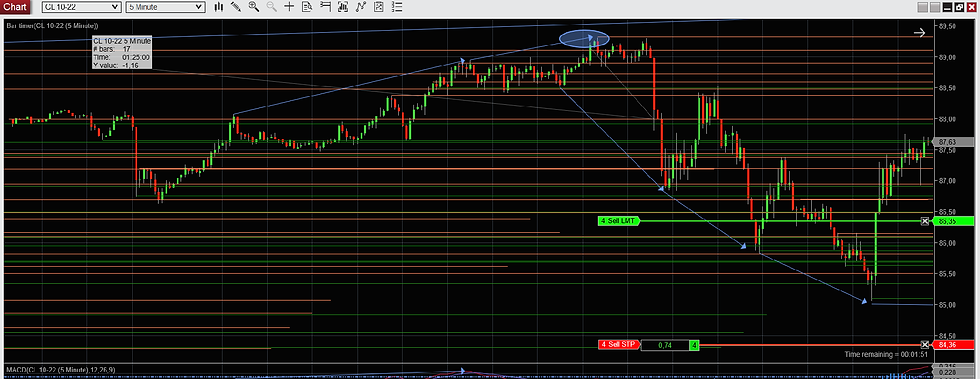This screenshot has width=980, height=379.
Task: Click the green 4 quantity box
Action: (x=694, y=345)
